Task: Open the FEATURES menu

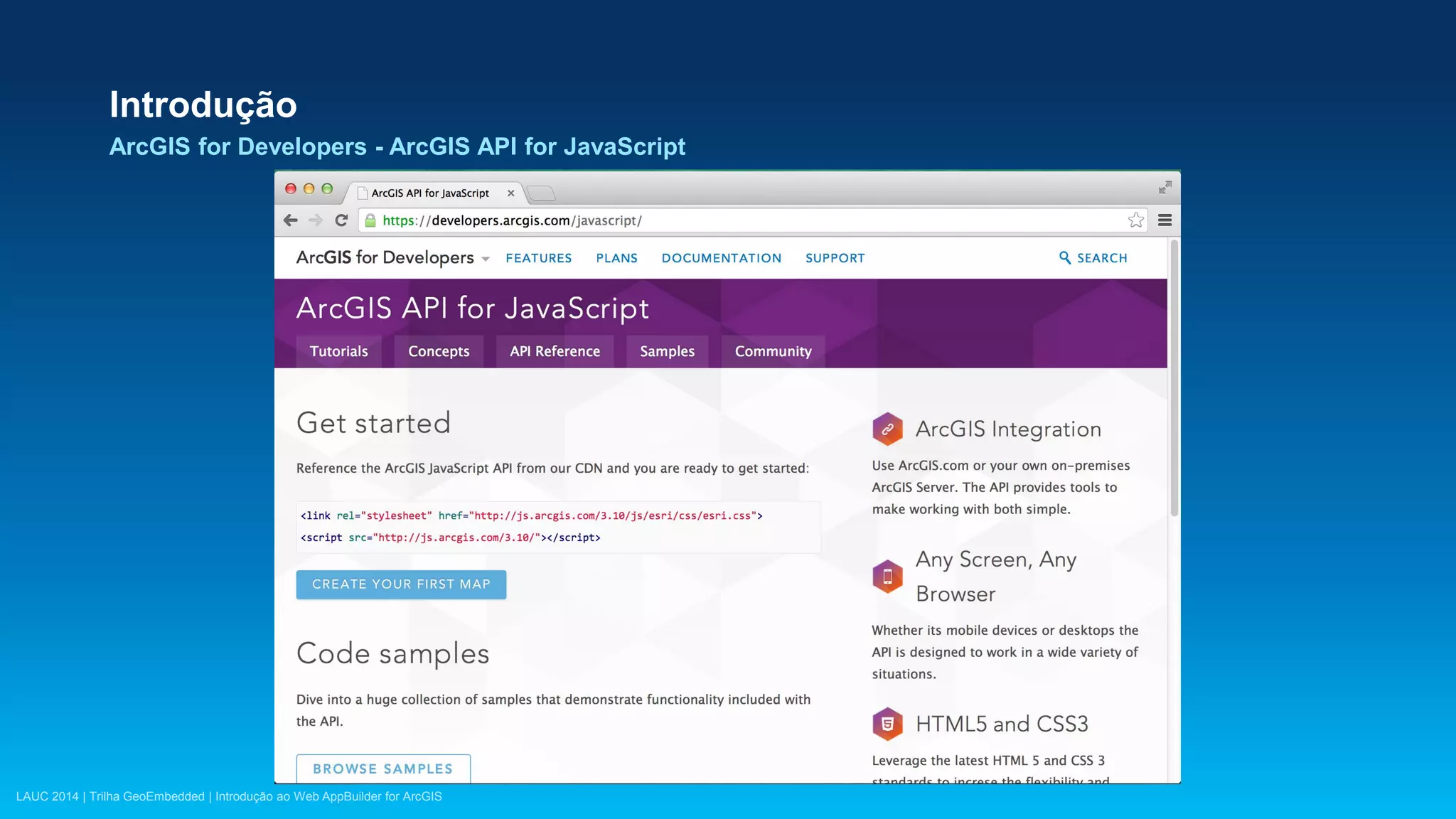Action: (x=539, y=258)
